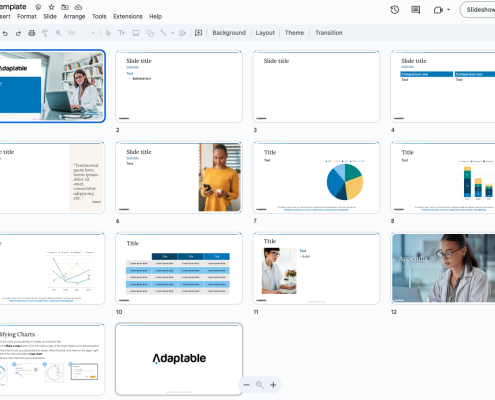
Task: Click the Undo arrow icon
Action: (5, 33)
